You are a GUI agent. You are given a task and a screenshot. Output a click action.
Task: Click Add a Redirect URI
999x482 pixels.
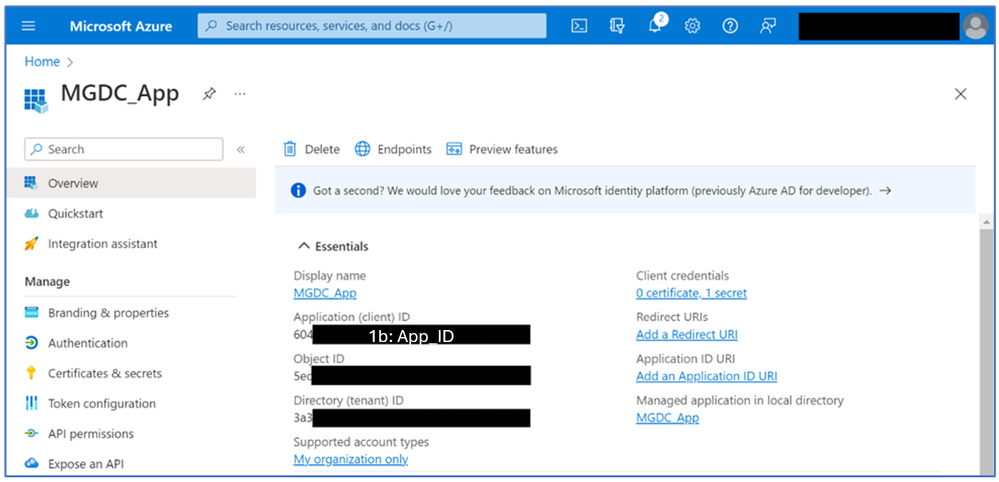click(687, 334)
